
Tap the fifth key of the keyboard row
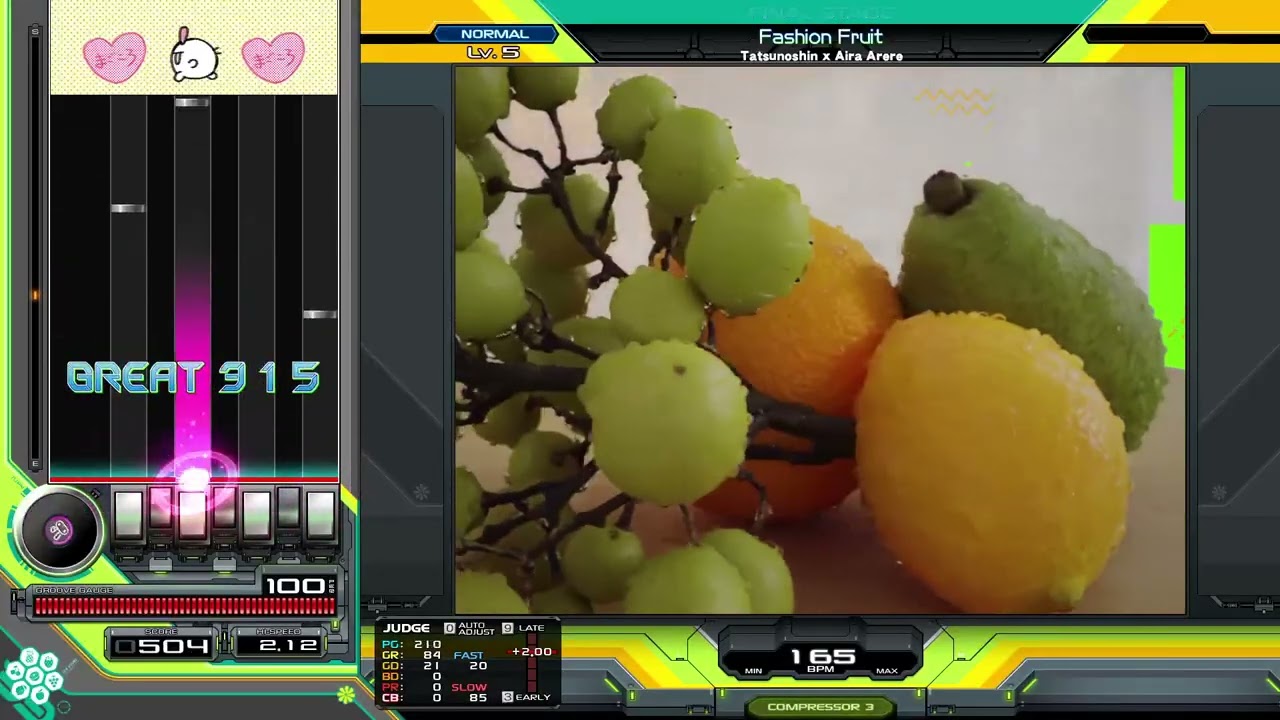pos(256,514)
